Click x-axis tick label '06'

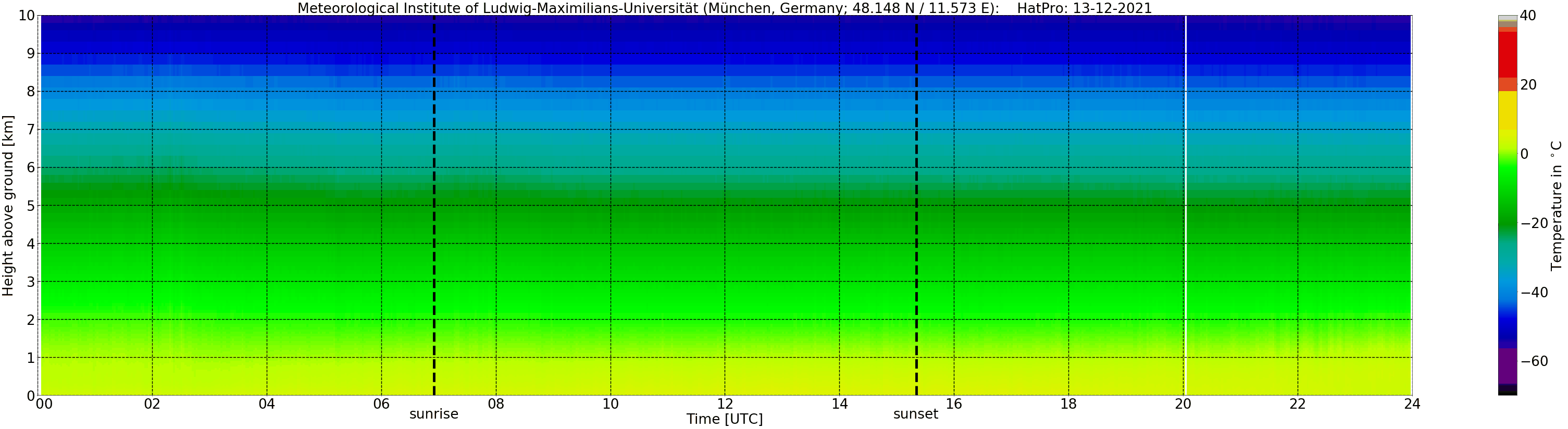(381, 404)
